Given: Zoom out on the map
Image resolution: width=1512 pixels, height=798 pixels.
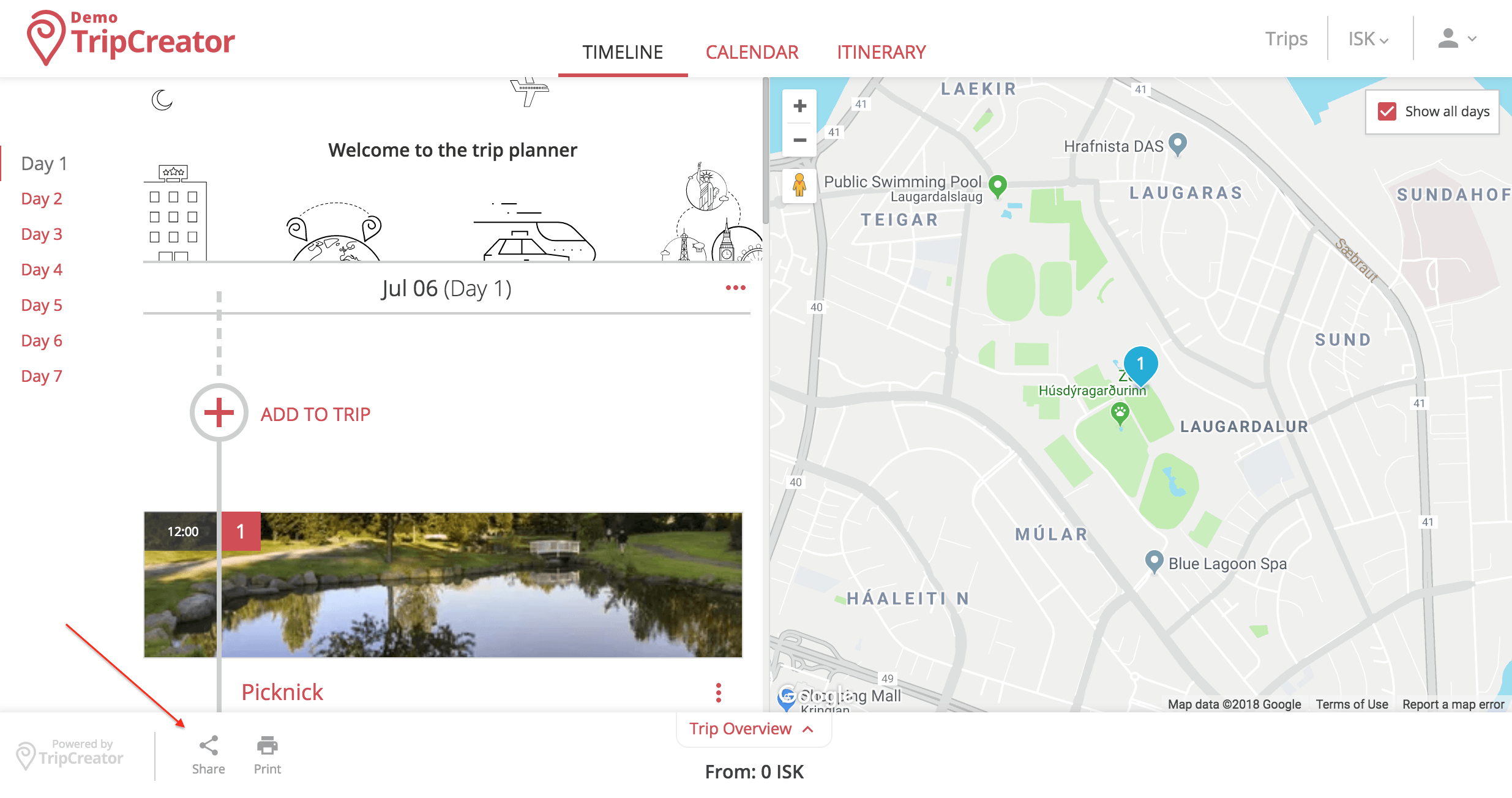Looking at the screenshot, I should tap(799, 140).
